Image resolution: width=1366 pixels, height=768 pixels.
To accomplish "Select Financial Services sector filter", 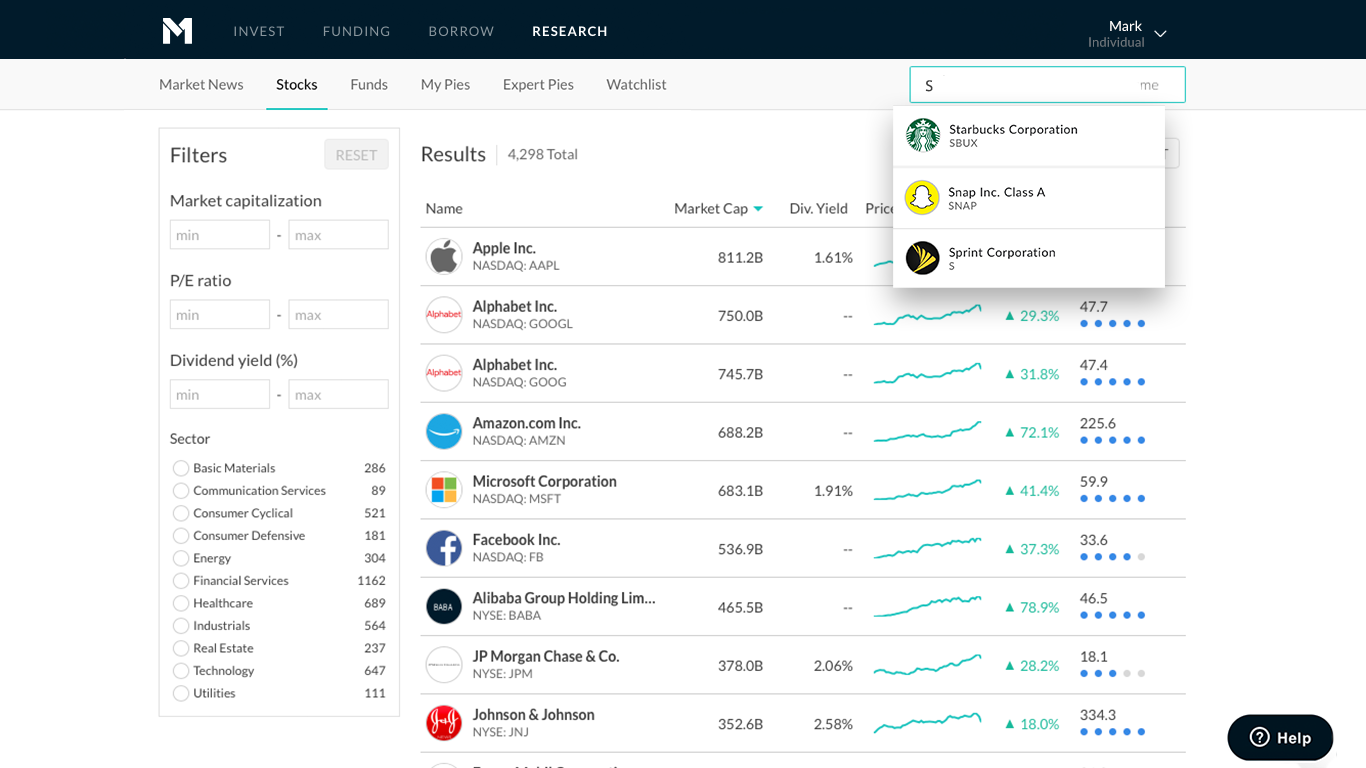I will coord(181,581).
